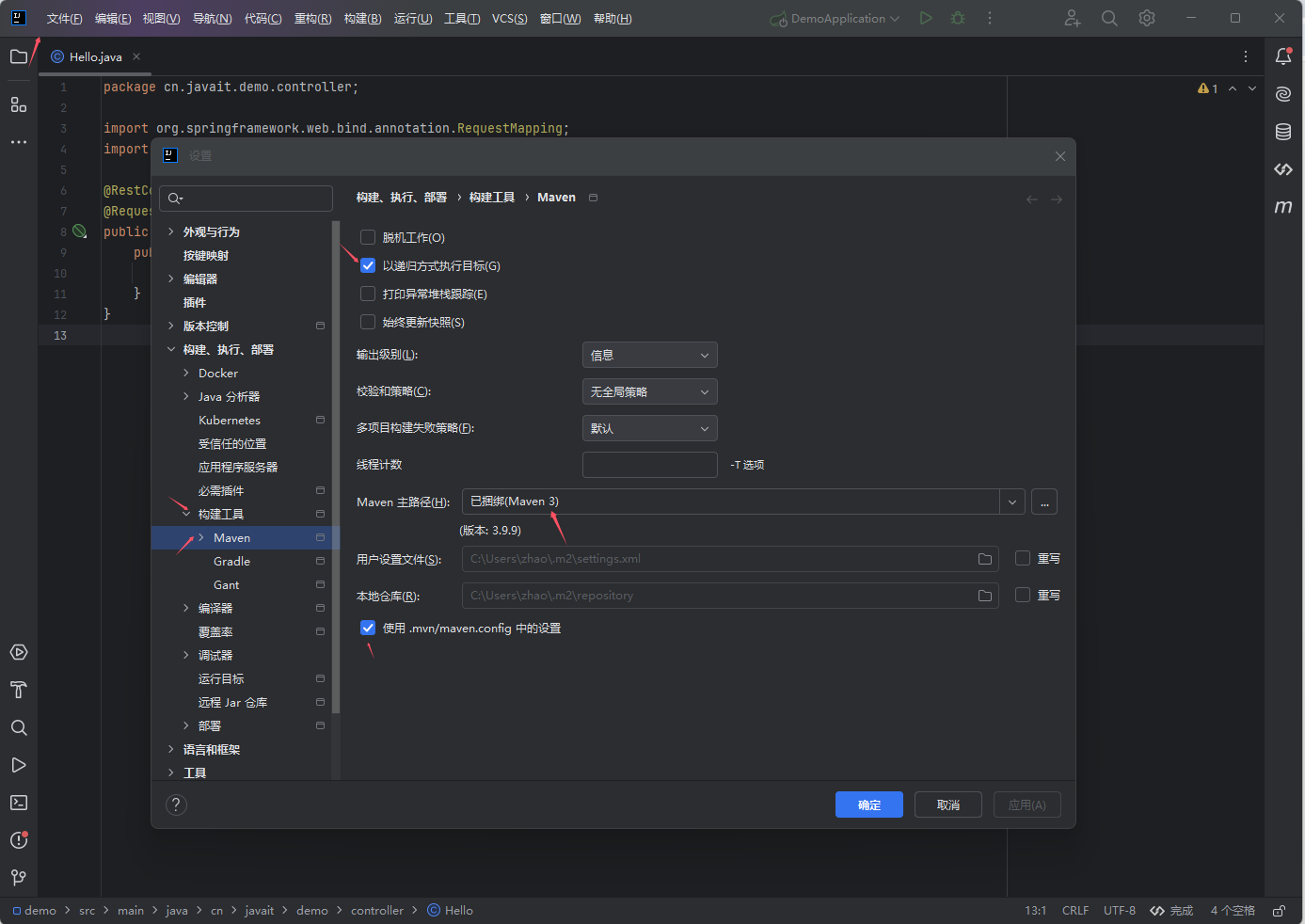Screen dimensions: 1305x924
Task: Click the 确定 OK button
Action: coord(869,805)
